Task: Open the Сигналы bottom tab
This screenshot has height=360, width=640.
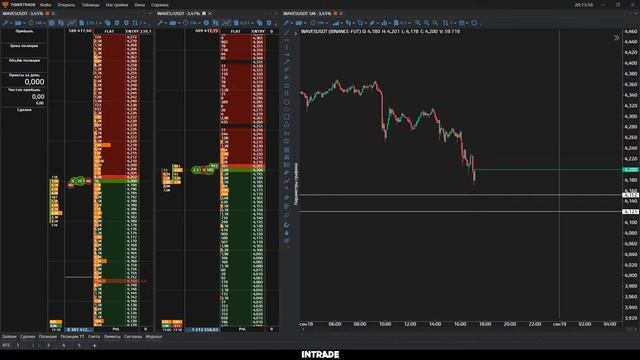Action: click(133, 337)
